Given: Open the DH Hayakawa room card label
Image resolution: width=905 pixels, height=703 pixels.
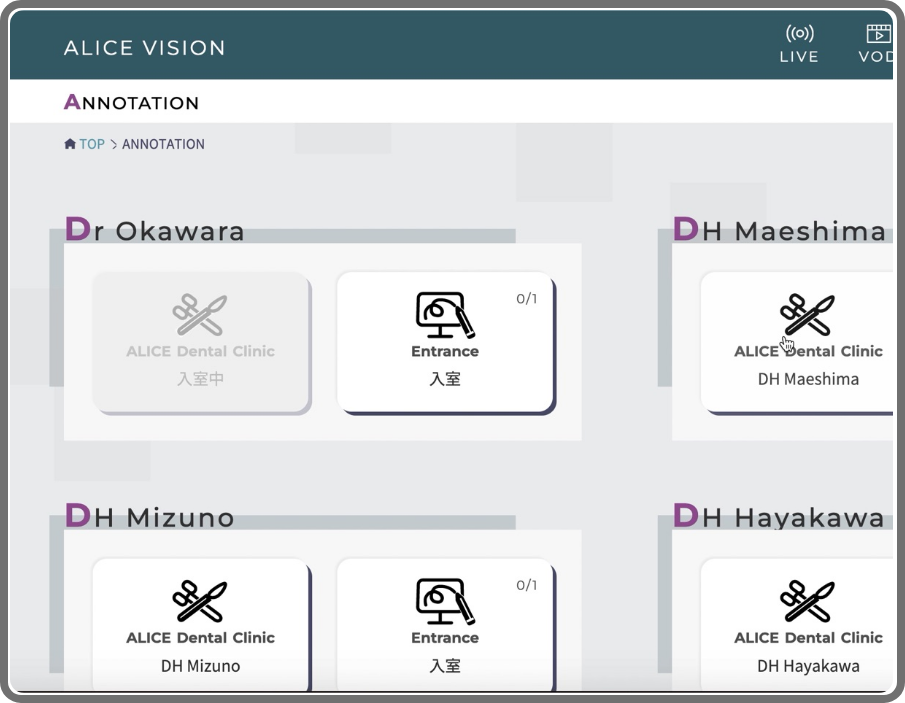Looking at the screenshot, I should tap(808, 666).
